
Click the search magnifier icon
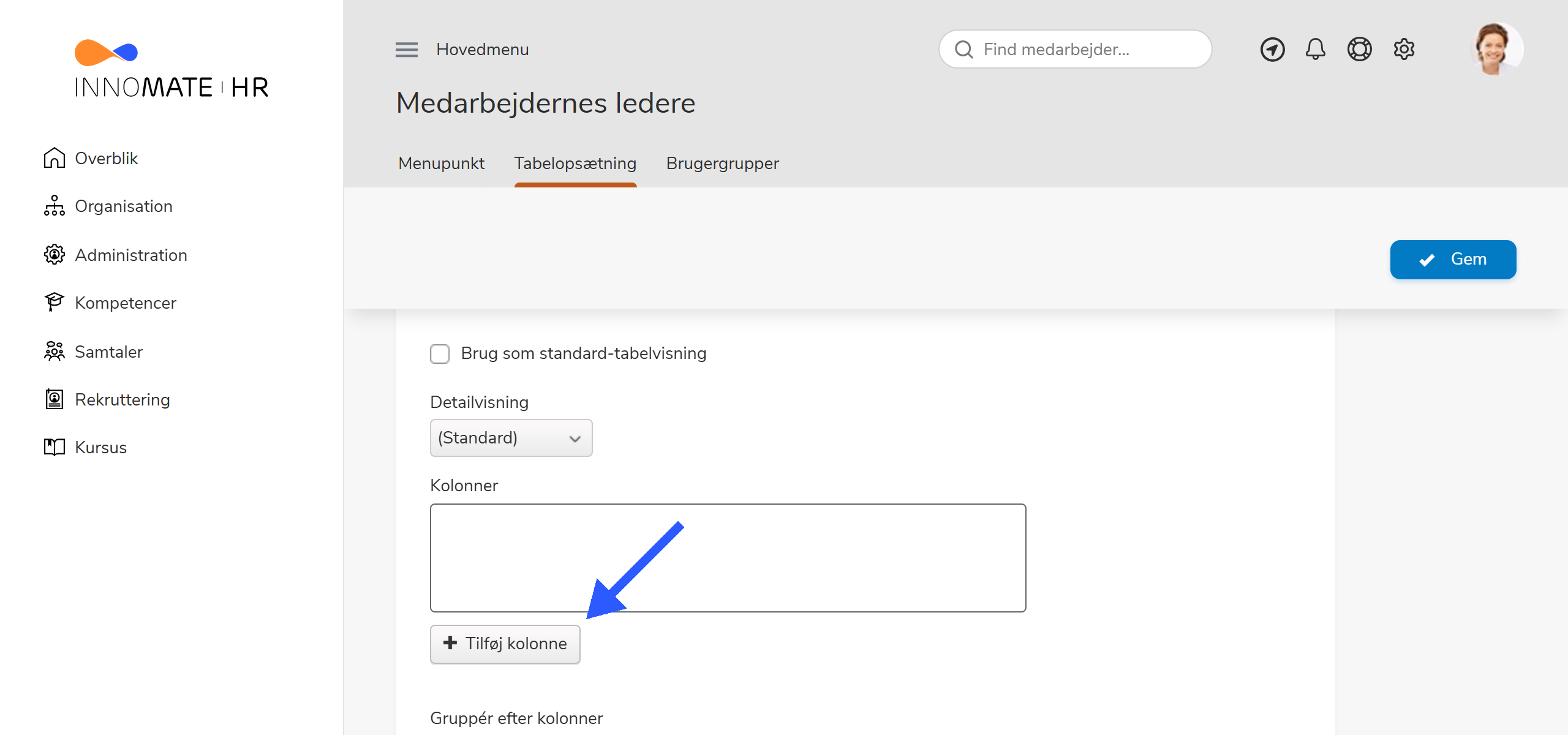[963, 50]
